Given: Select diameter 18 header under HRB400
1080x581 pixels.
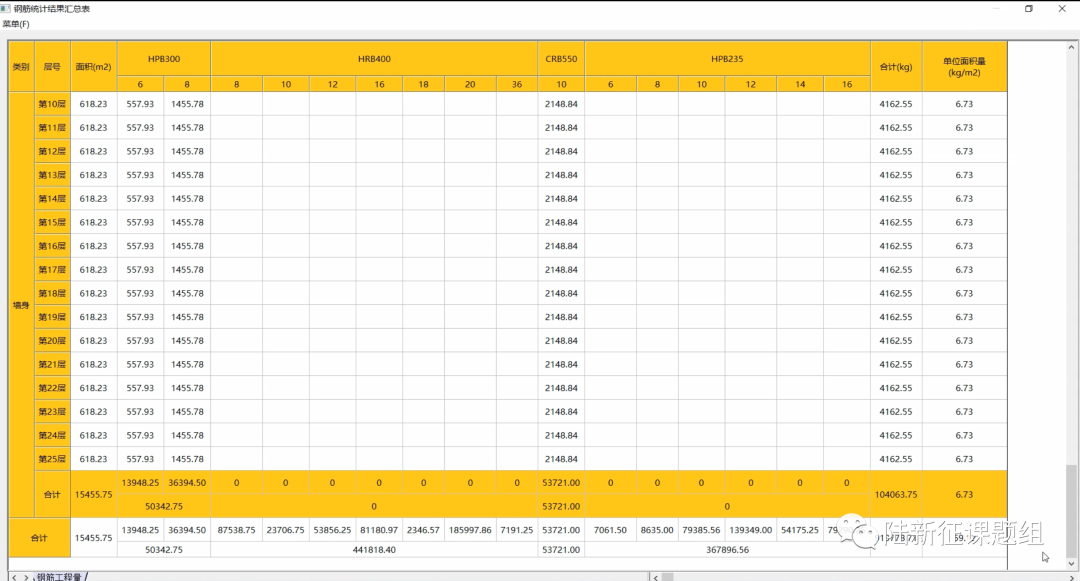Looking at the screenshot, I should (x=424, y=84).
